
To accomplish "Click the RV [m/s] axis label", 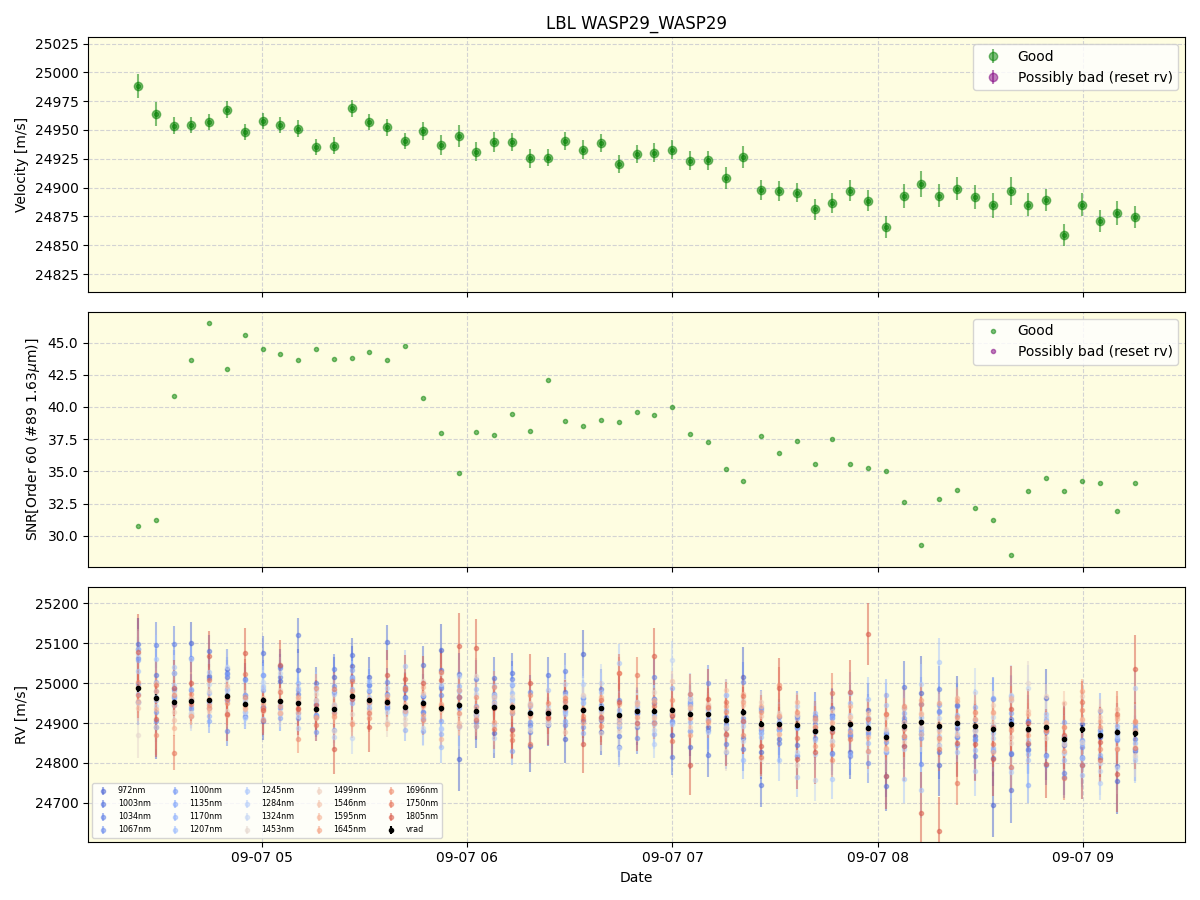I will (x=21, y=714).
